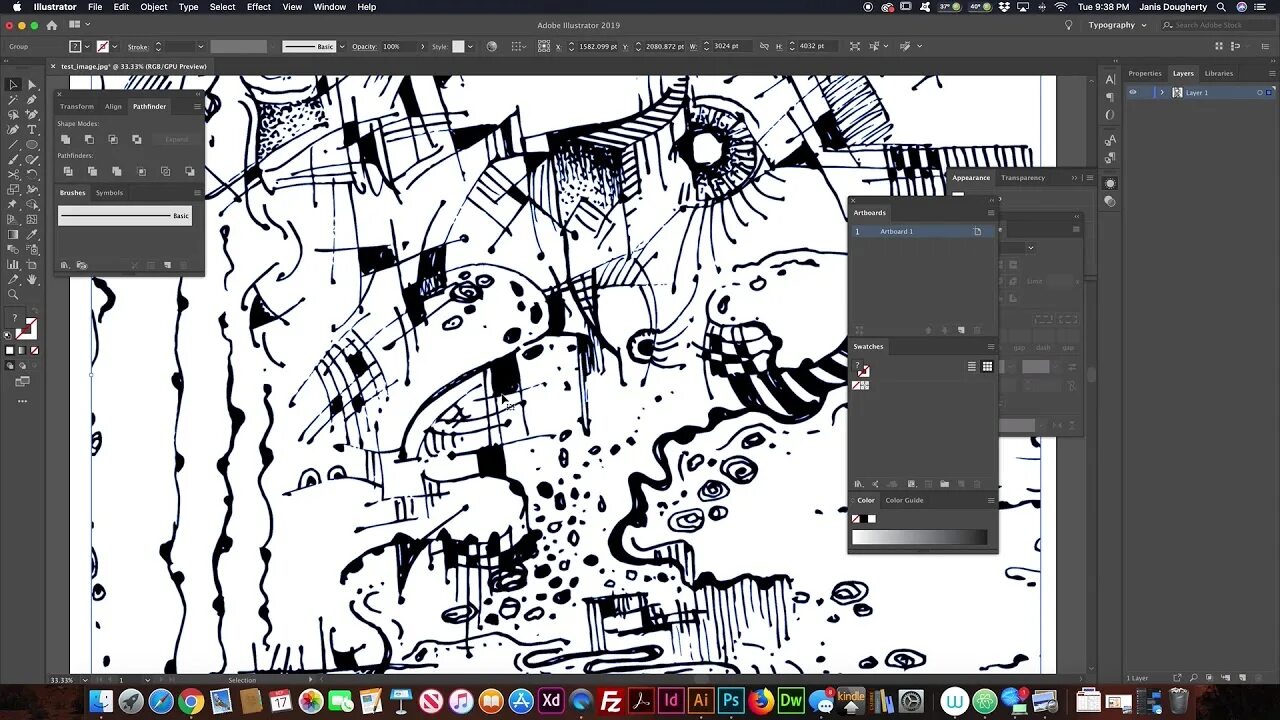Open the Character panel icon
This screenshot has height=720, width=1280.
pos(1110,80)
